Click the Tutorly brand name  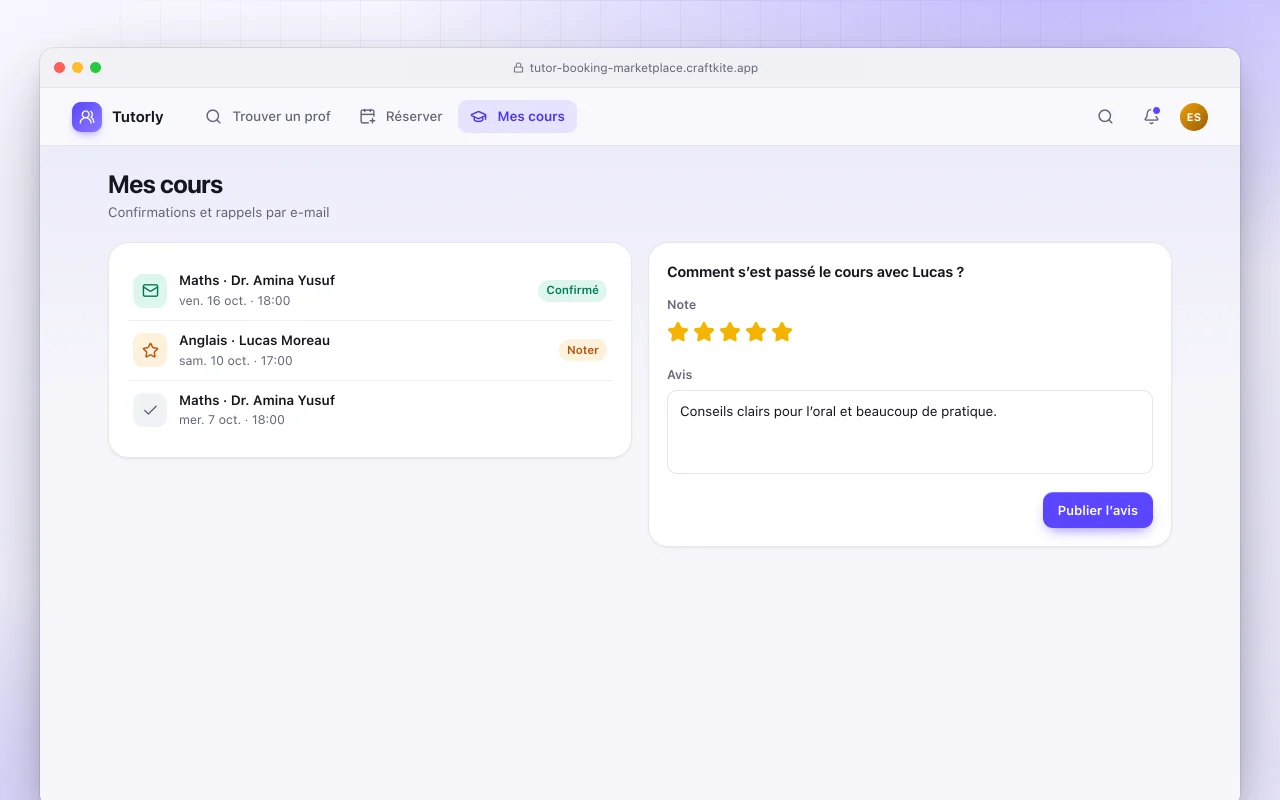coord(138,117)
